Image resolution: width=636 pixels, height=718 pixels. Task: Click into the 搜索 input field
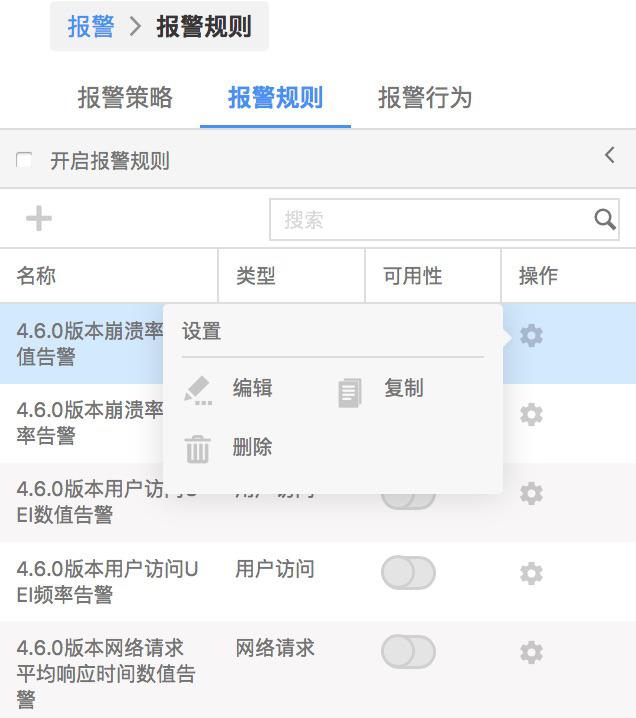[431, 219]
